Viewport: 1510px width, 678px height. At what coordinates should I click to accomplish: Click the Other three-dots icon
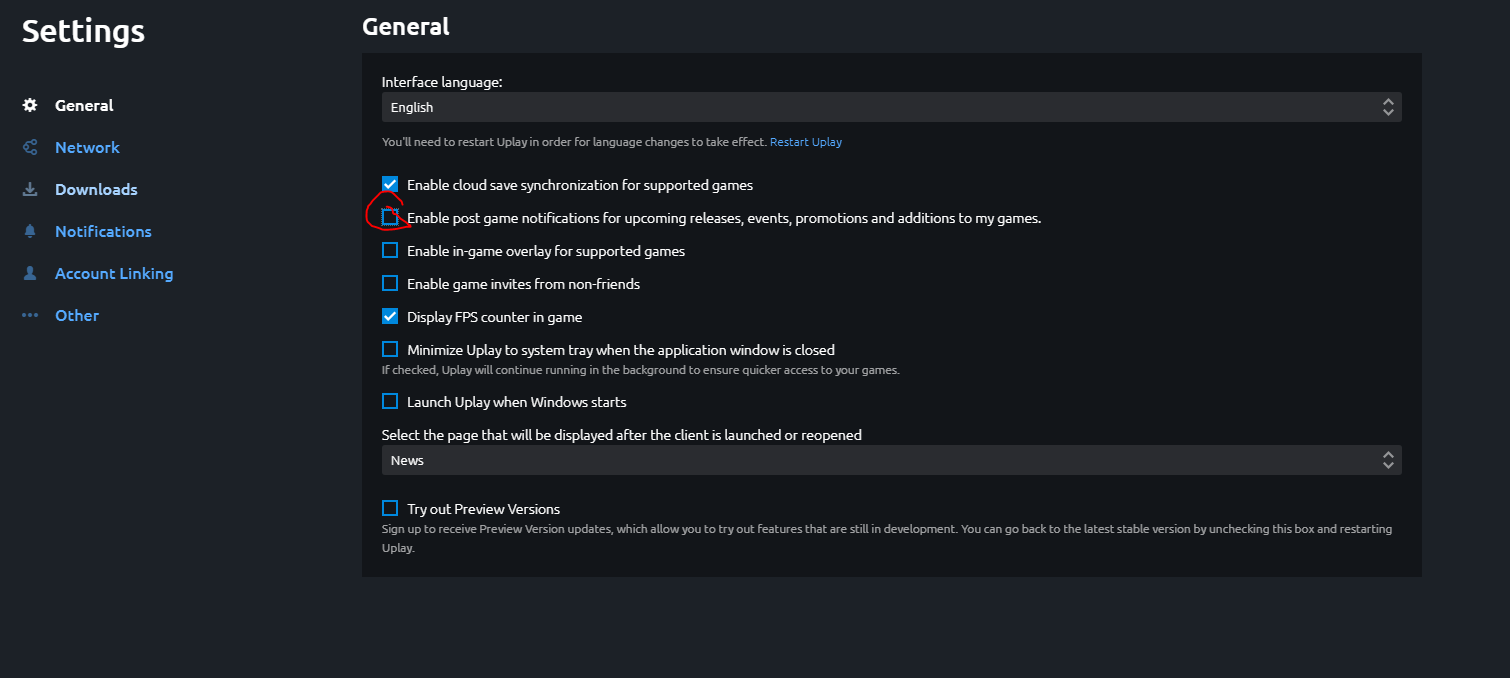click(30, 315)
